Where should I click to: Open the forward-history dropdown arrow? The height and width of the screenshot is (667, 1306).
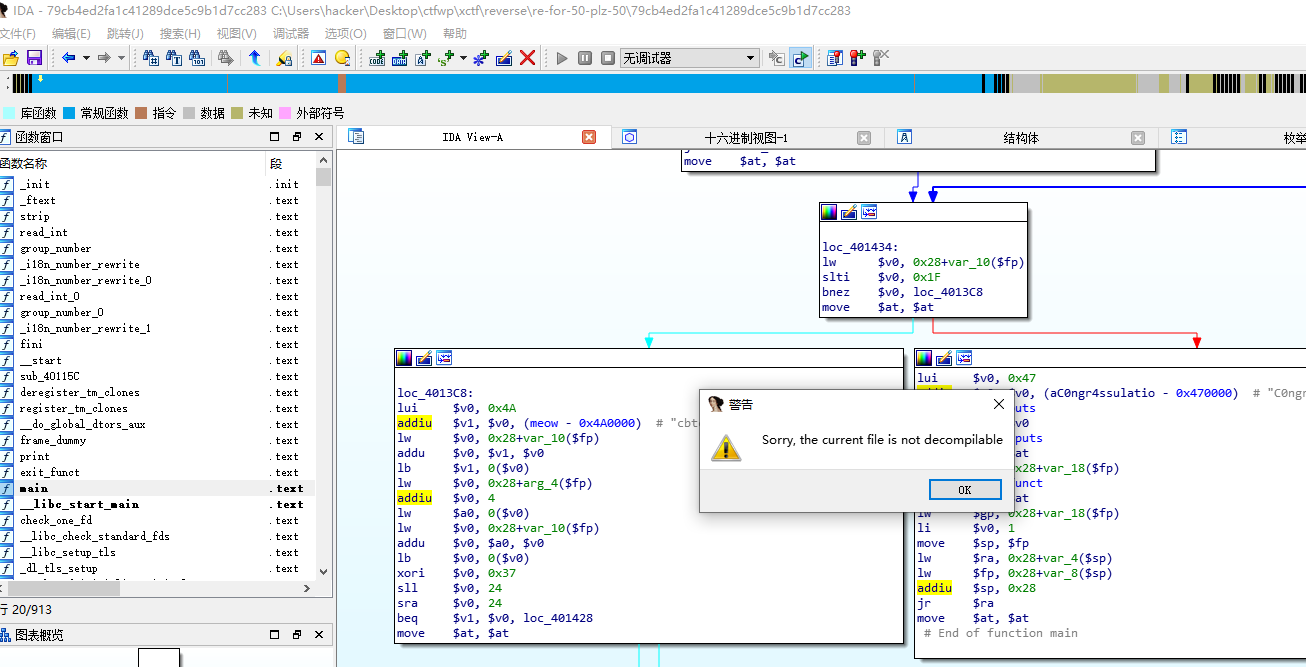(x=121, y=58)
